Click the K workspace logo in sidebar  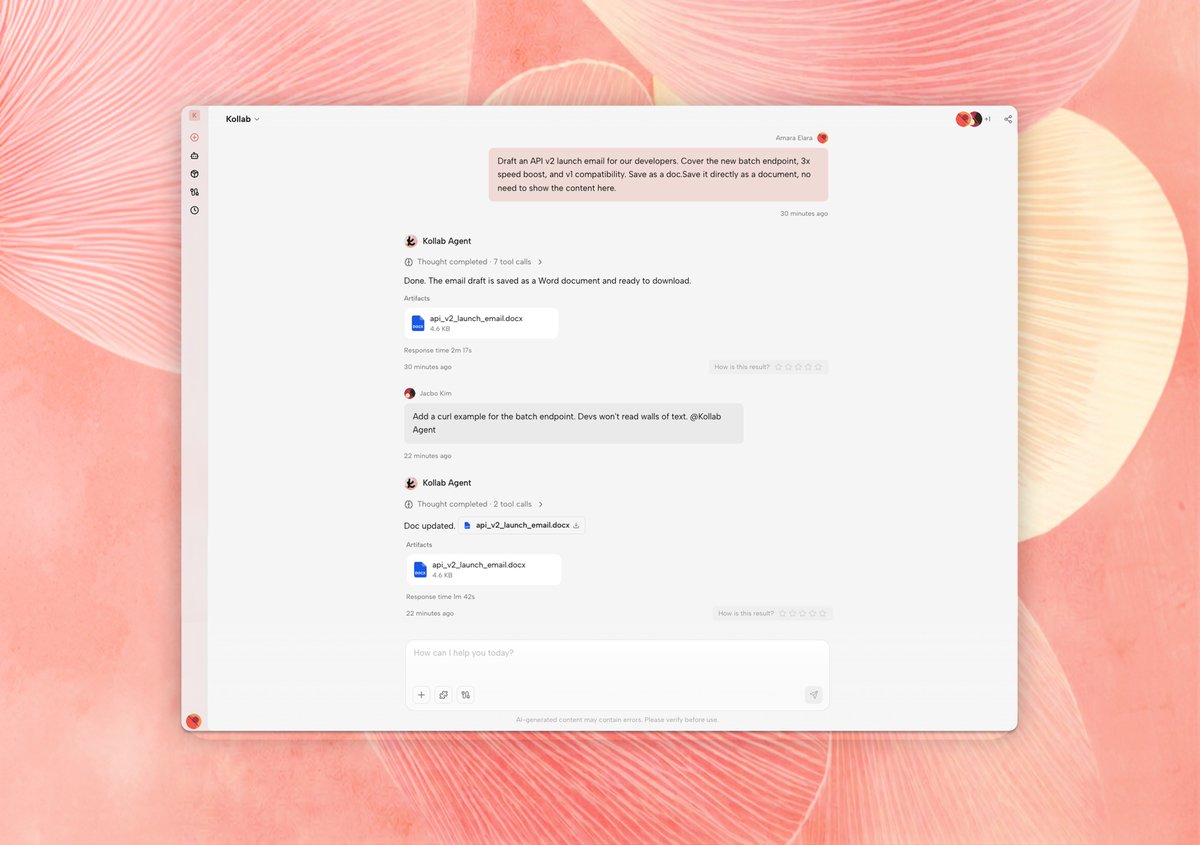[194, 116]
